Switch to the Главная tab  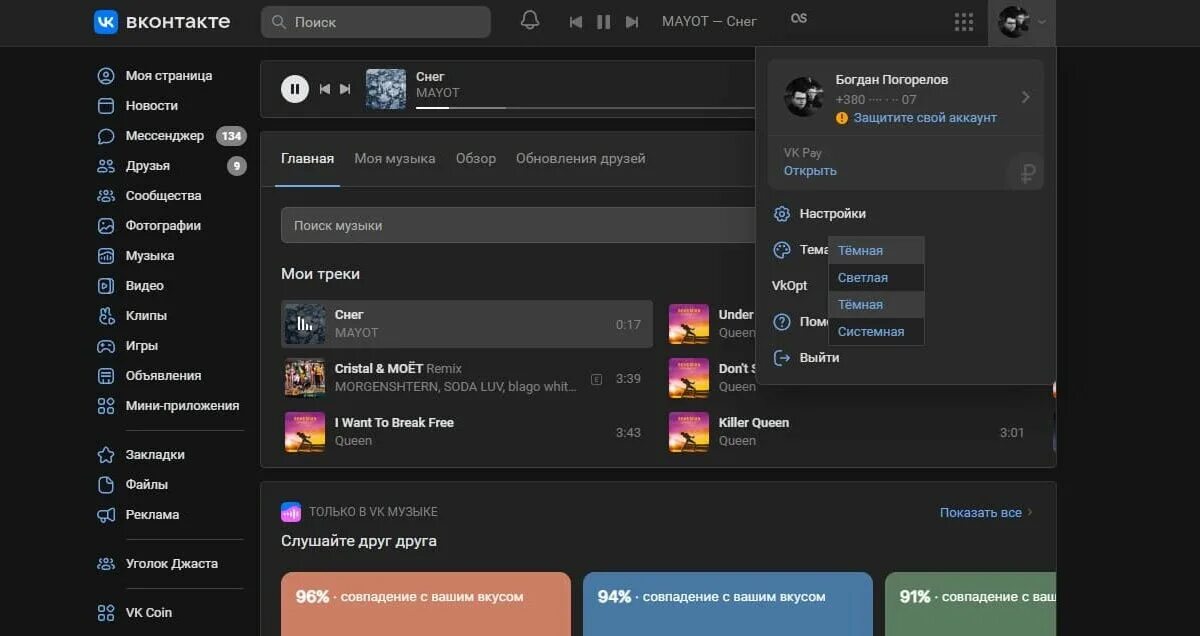point(307,159)
